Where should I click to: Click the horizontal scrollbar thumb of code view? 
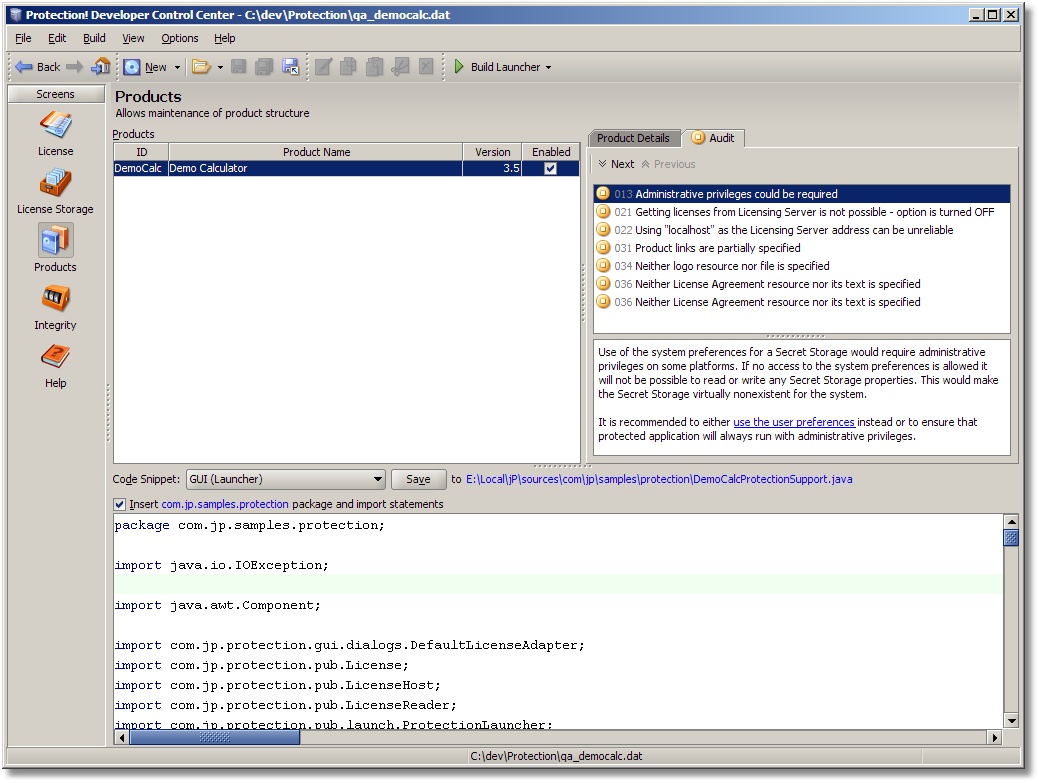point(214,737)
